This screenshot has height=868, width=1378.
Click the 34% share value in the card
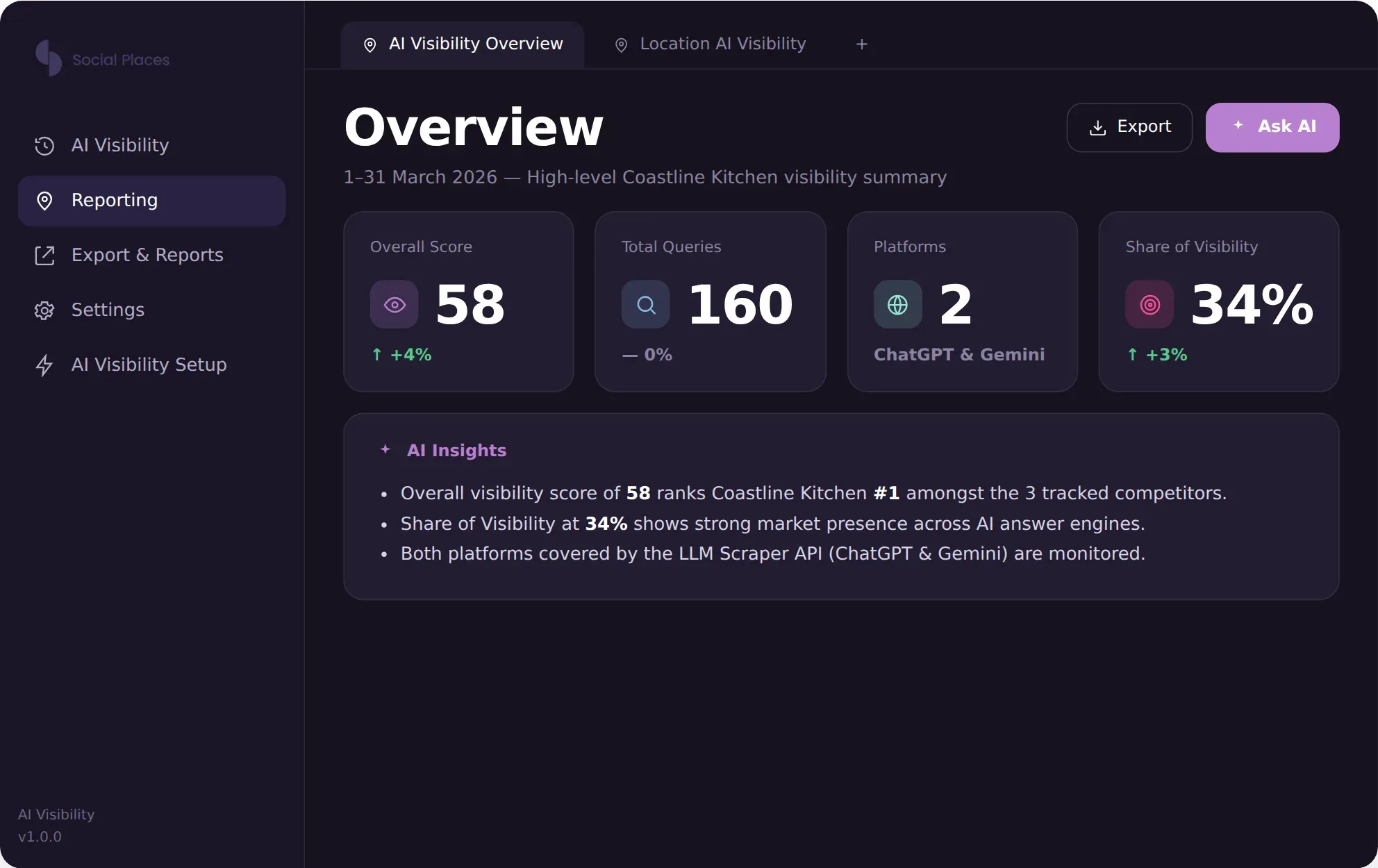(x=1252, y=305)
